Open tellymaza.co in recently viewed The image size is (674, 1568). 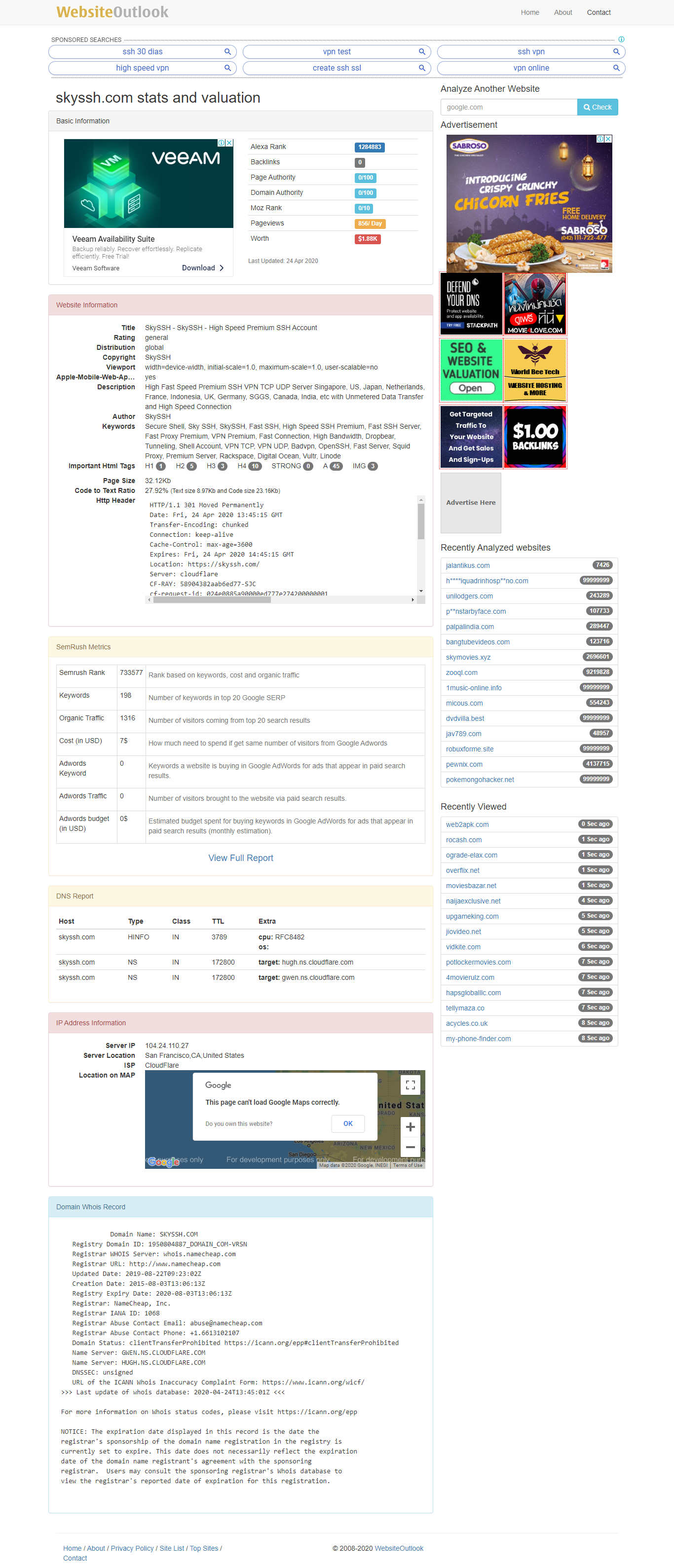click(x=465, y=1008)
